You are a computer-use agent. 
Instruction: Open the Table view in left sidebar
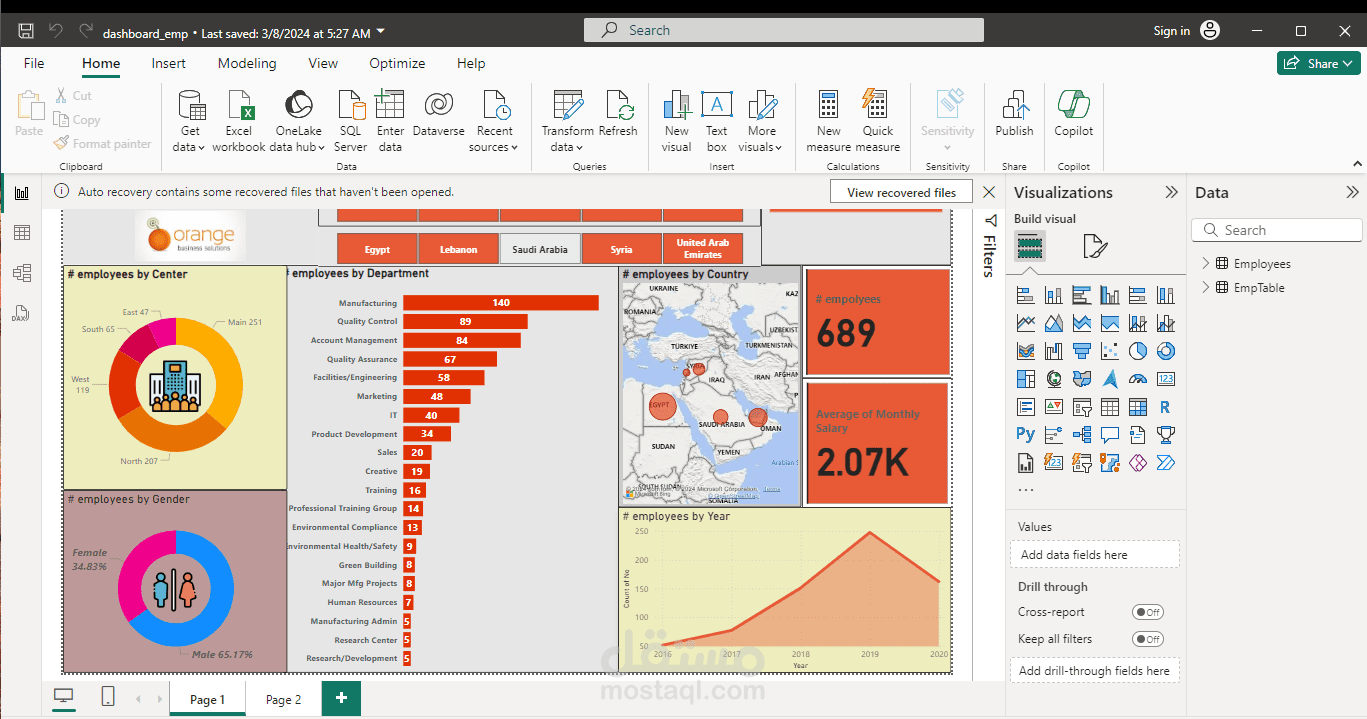tap(21, 233)
